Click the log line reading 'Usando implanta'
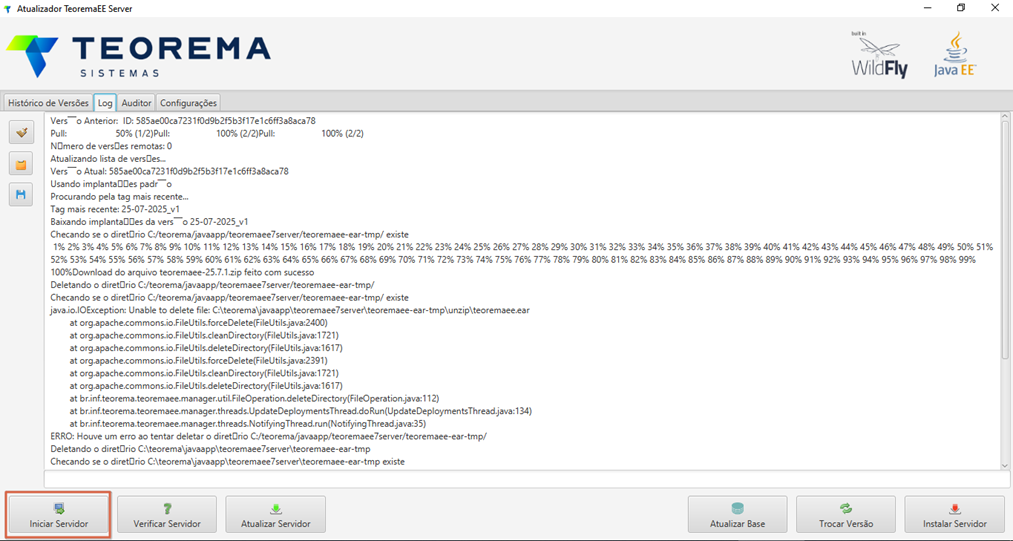Screen dimensions: 1013x541 pyautogui.click(x=111, y=184)
